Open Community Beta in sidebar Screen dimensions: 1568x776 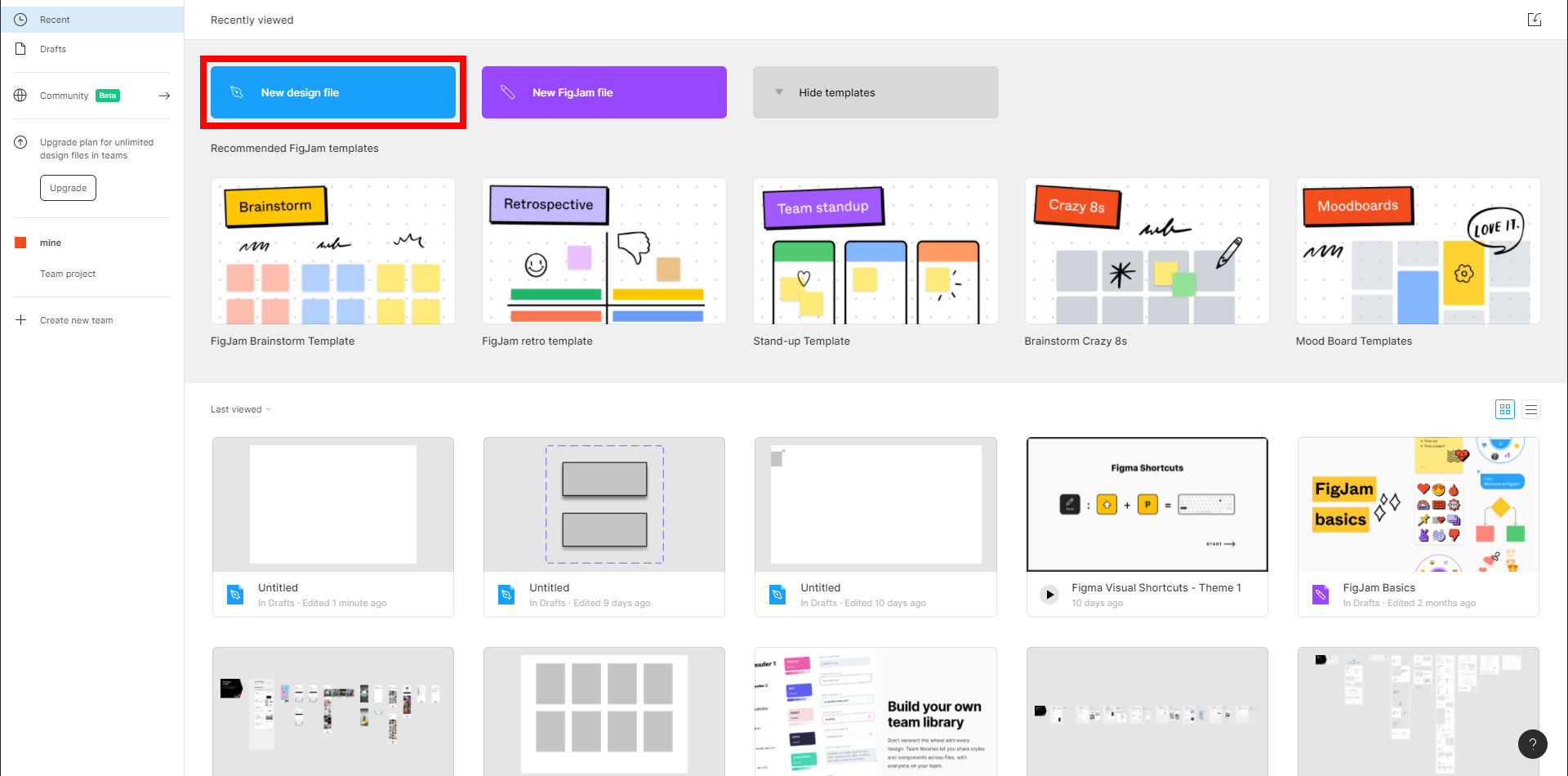click(x=92, y=96)
